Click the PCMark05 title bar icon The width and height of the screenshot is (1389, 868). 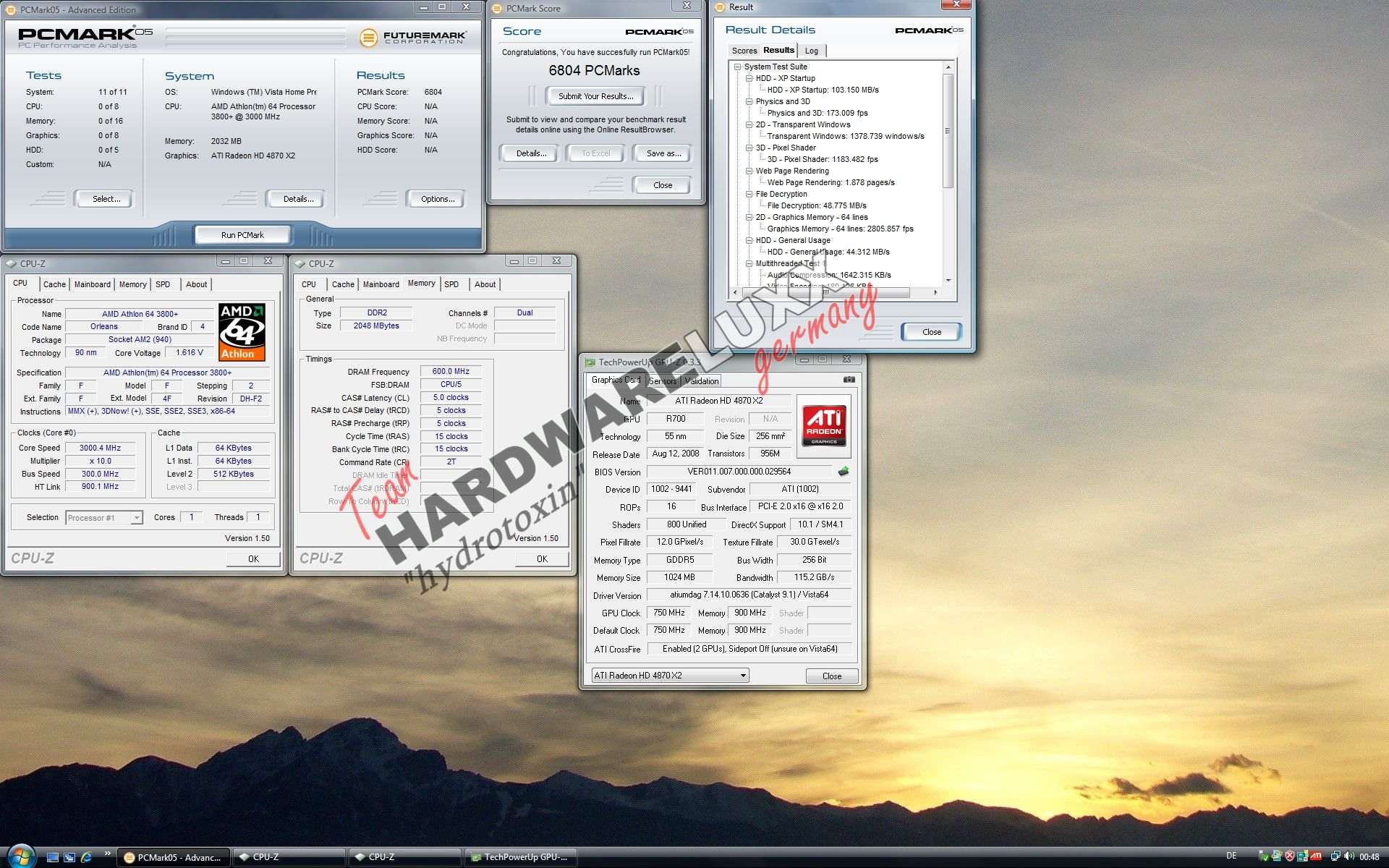tap(11, 10)
